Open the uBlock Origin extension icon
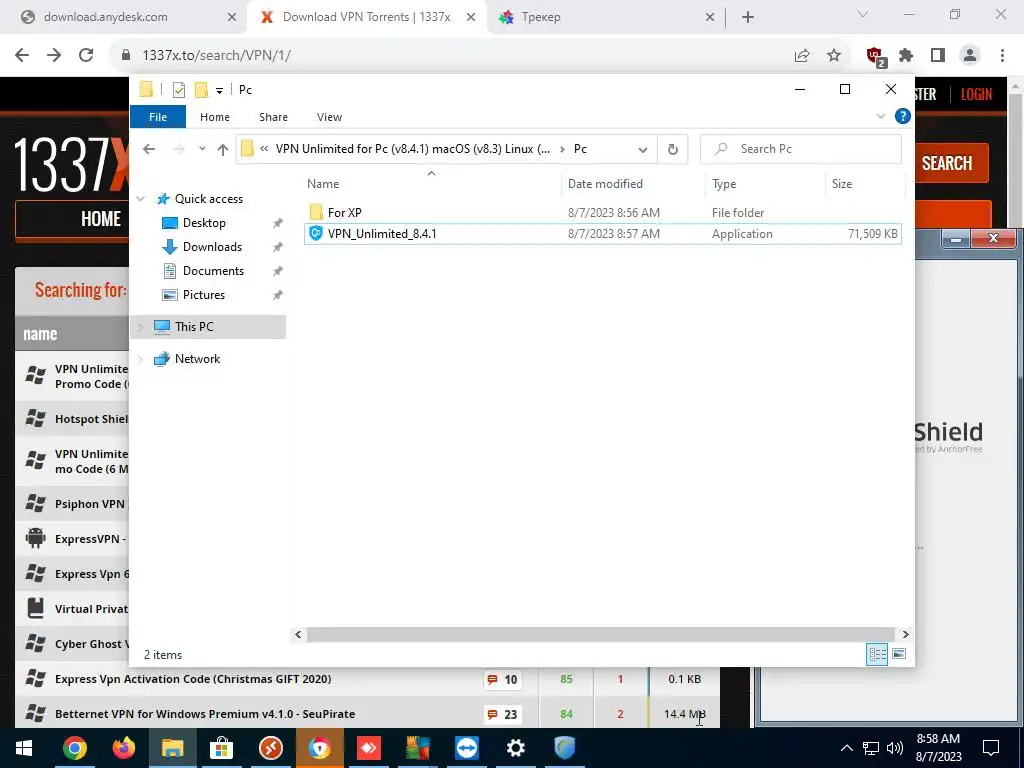The image size is (1024, 768). [875, 56]
